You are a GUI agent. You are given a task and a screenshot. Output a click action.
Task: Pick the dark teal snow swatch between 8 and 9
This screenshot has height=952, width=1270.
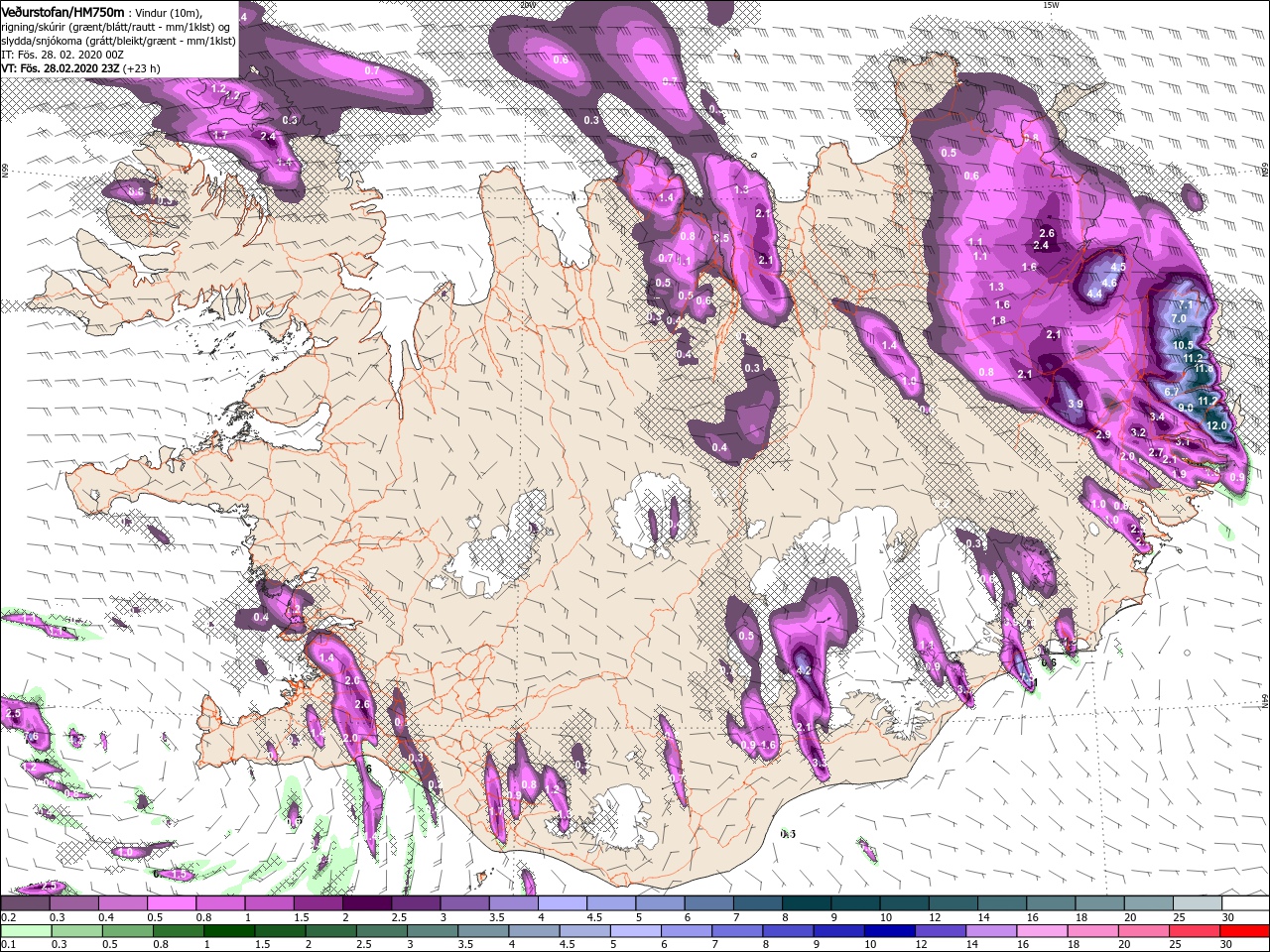pos(806,903)
